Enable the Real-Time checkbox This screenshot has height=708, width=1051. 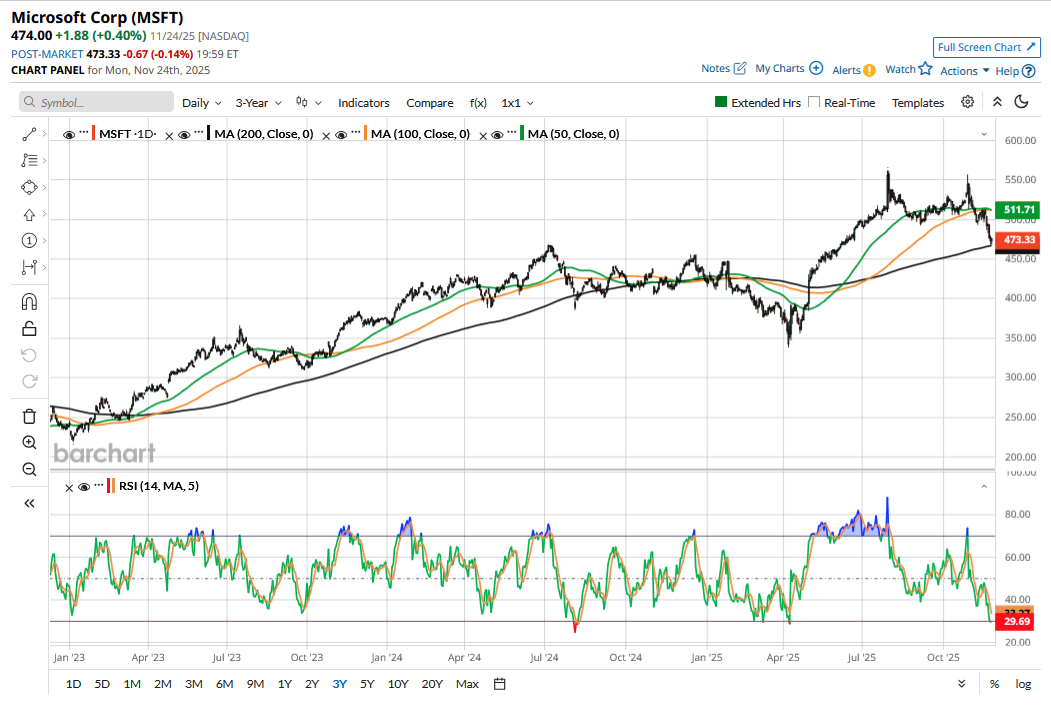814,102
